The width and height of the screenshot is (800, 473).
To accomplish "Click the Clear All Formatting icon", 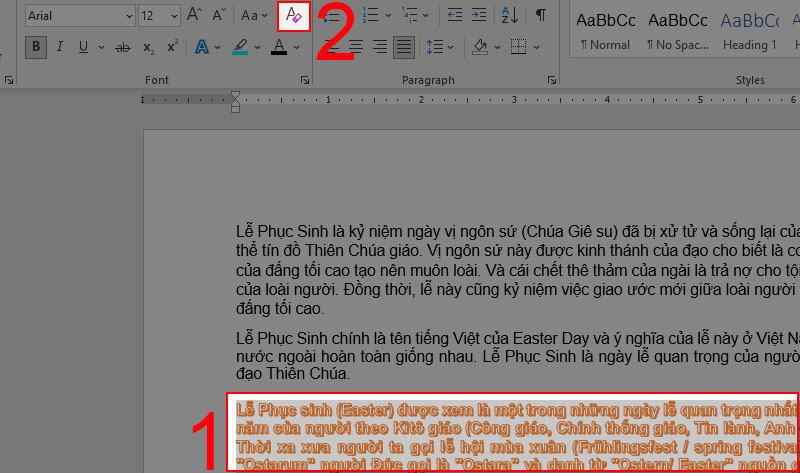I will click(x=293, y=16).
